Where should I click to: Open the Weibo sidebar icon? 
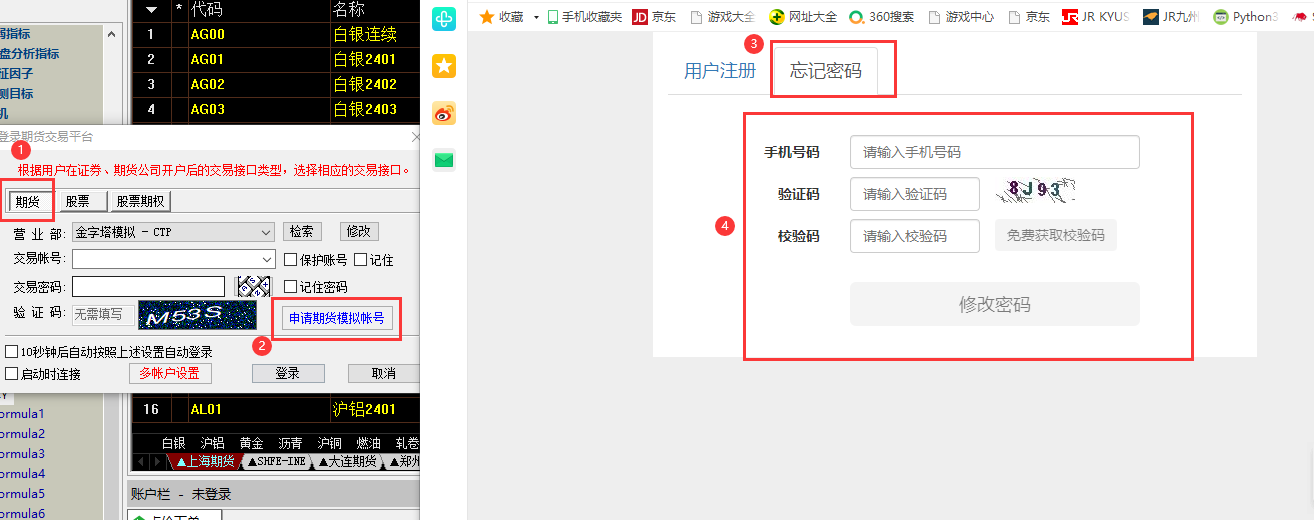[x=444, y=113]
